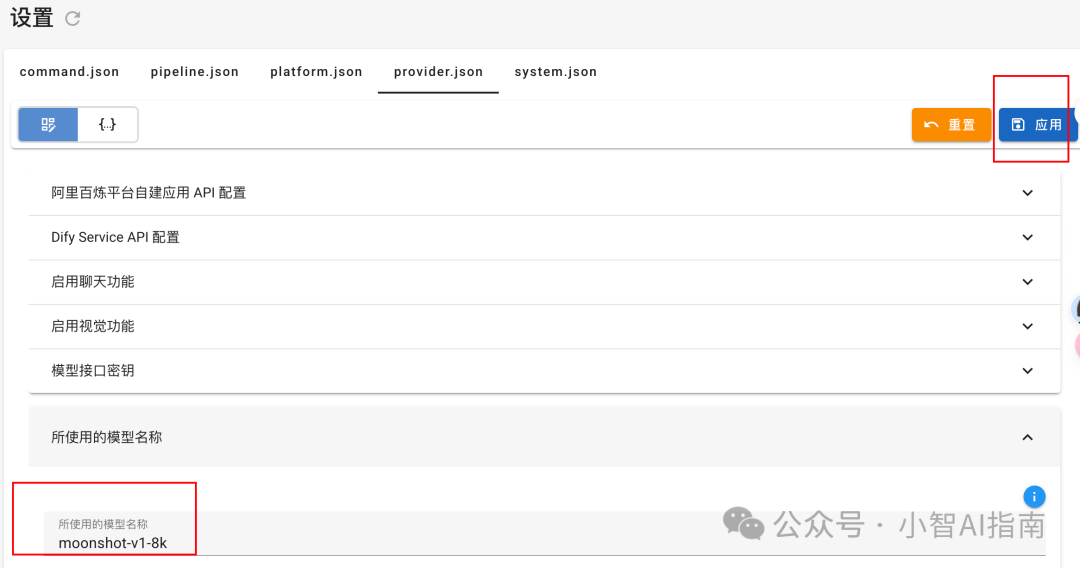This screenshot has height=568, width=1080.
Task: Expand the 启用视觉功能 section
Action: coord(1027,326)
